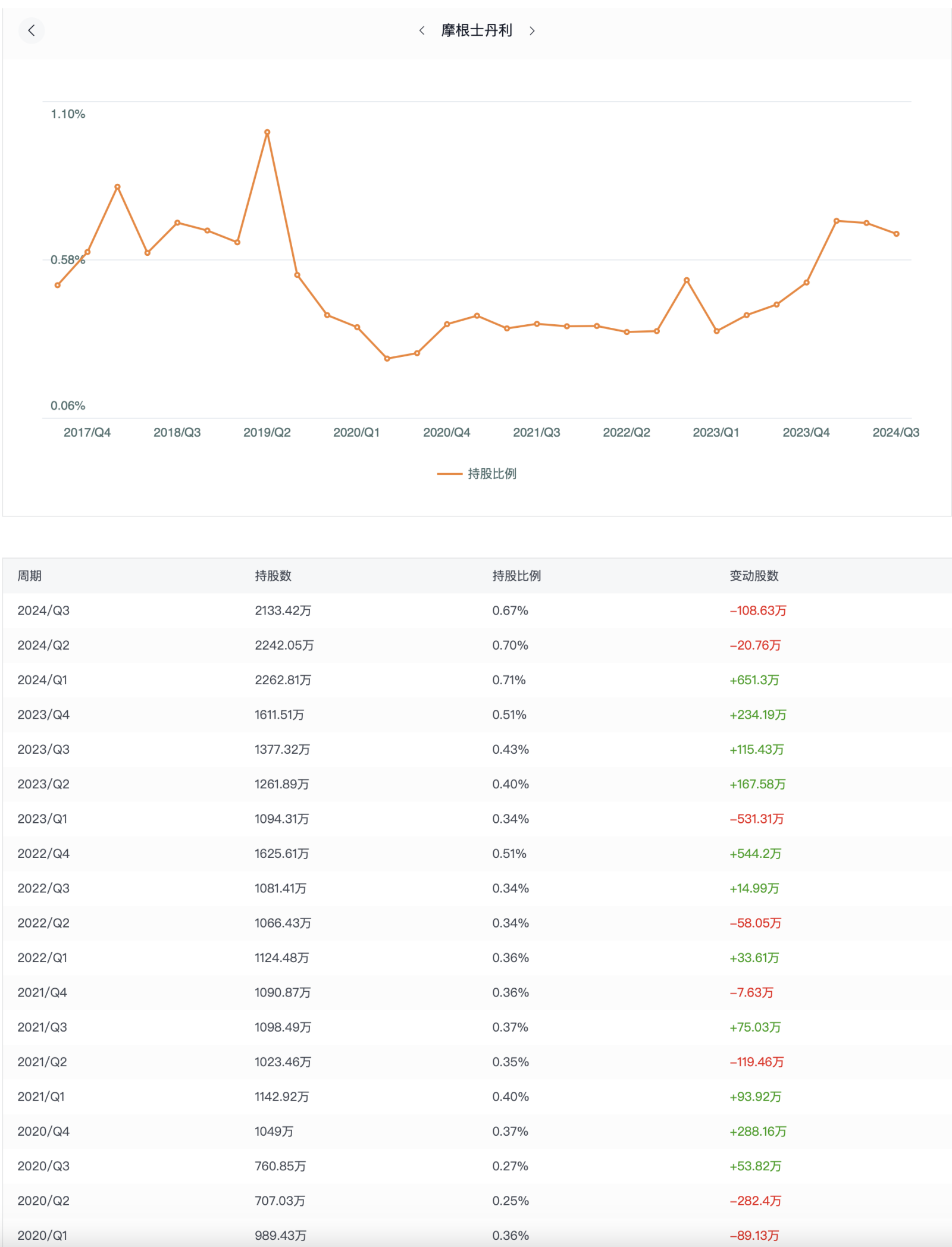Screen dimensions: 952x1247
Task: Click holdings value 1261.89万
Action: 282,784
